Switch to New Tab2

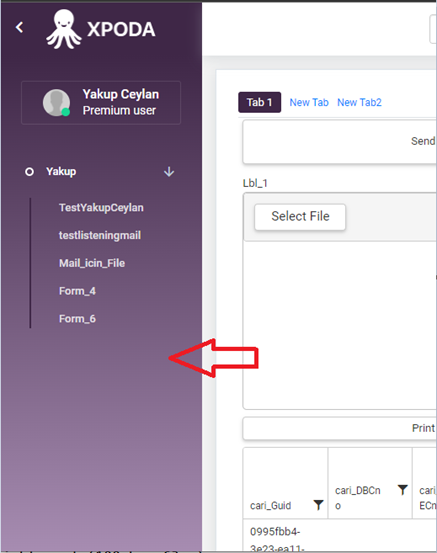[x=359, y=102]
